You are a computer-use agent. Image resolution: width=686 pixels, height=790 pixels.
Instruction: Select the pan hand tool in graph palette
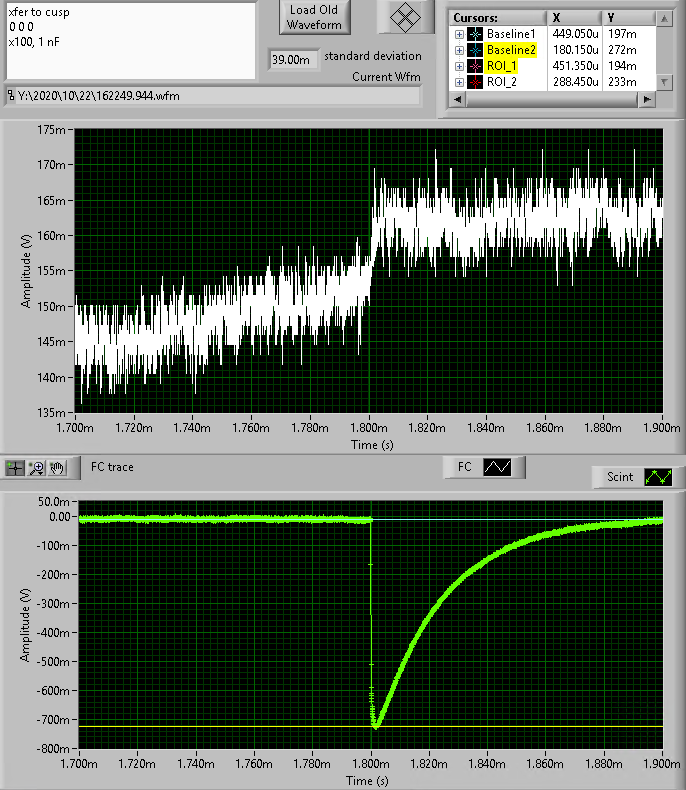point(57,467)
